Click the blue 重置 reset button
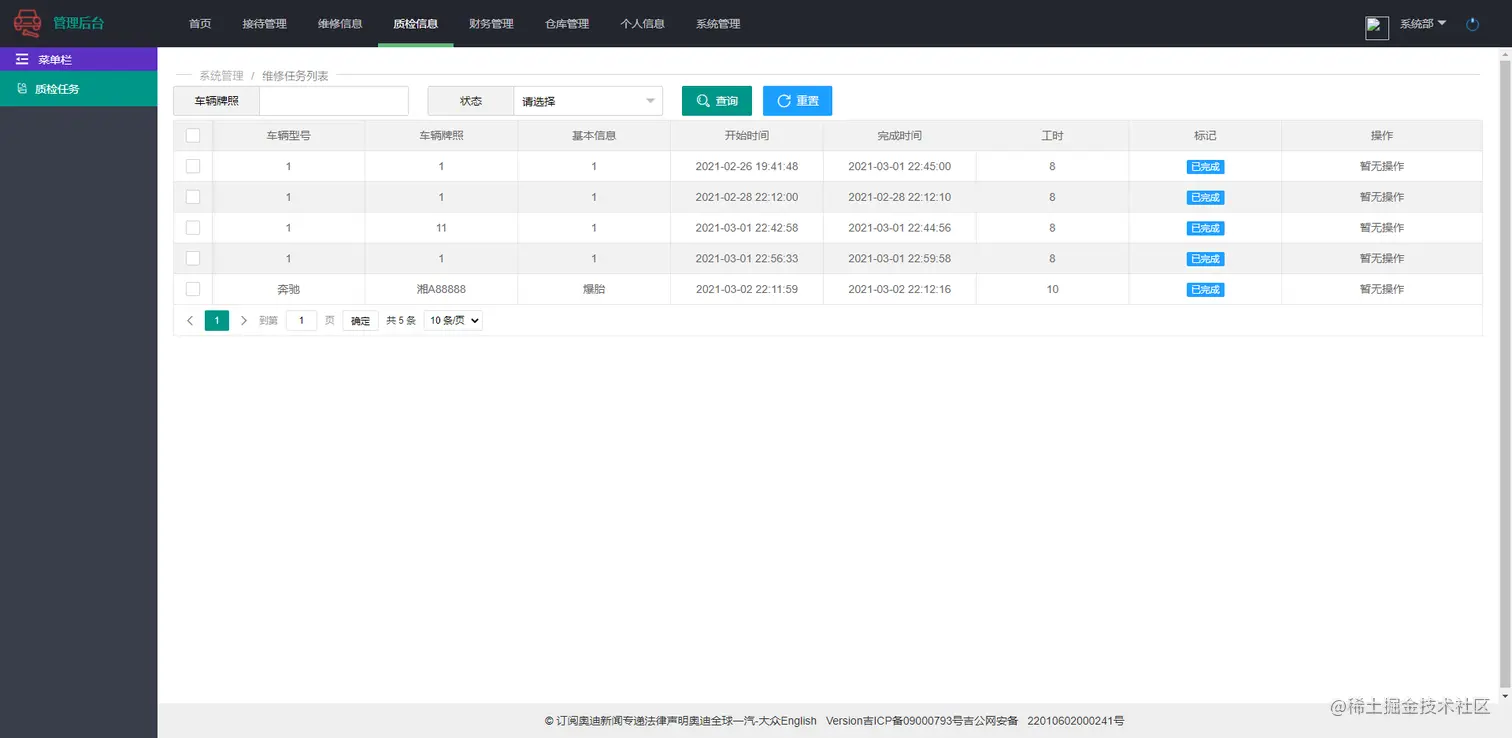 coord(797,101)
